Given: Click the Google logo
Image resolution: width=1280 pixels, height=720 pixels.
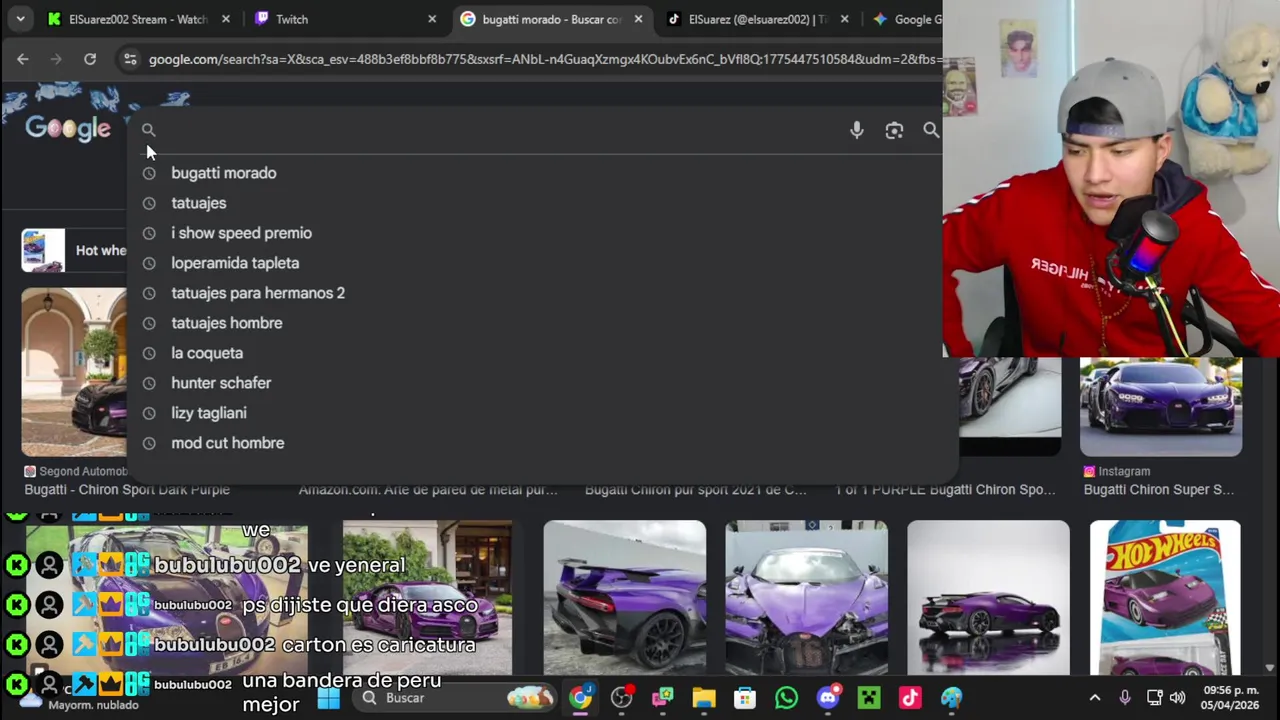Looking at the screenshot, I should 68,129.
